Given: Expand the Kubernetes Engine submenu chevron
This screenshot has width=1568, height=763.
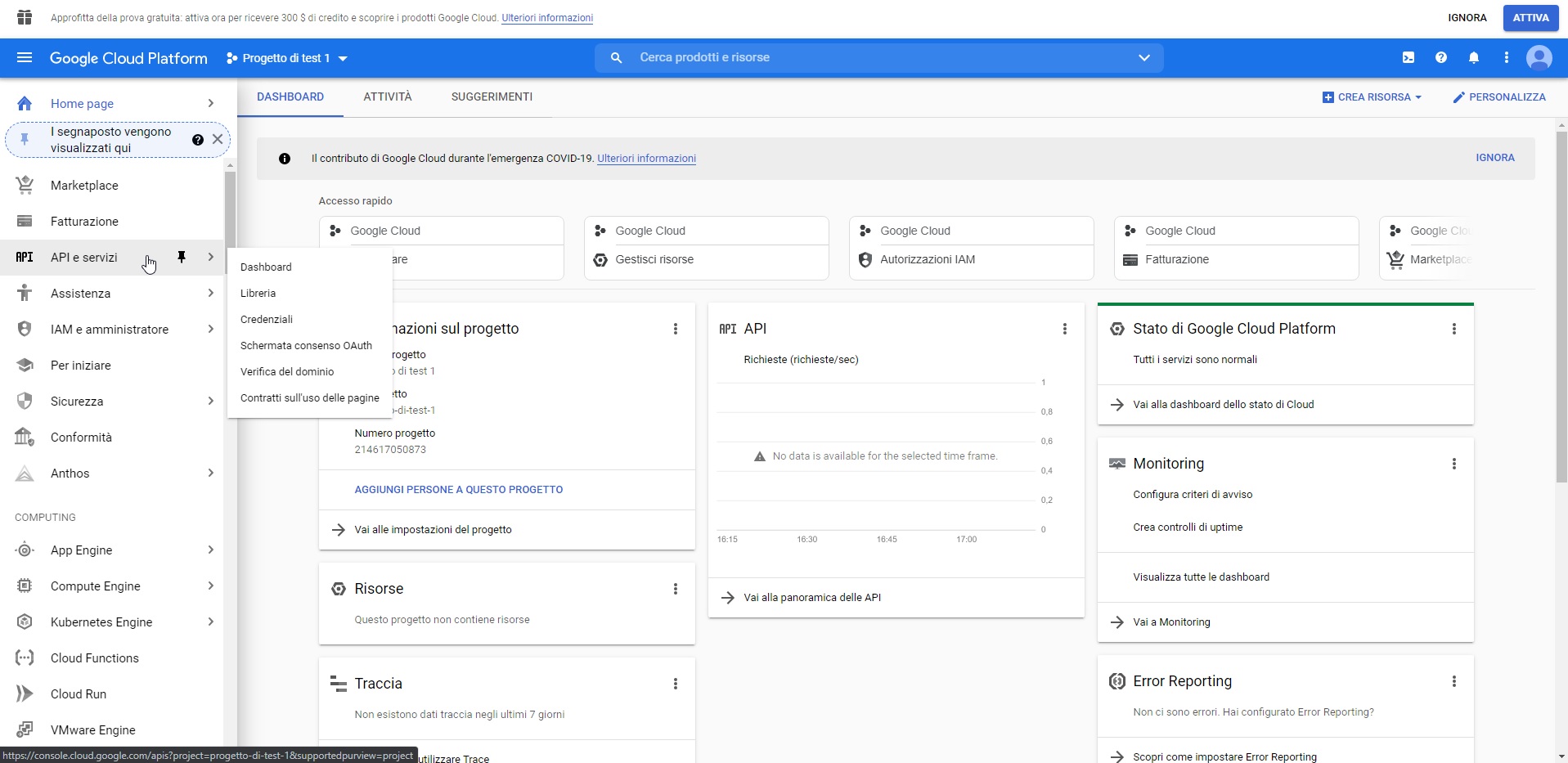Looking at the screenshot, I should (210, 622).
